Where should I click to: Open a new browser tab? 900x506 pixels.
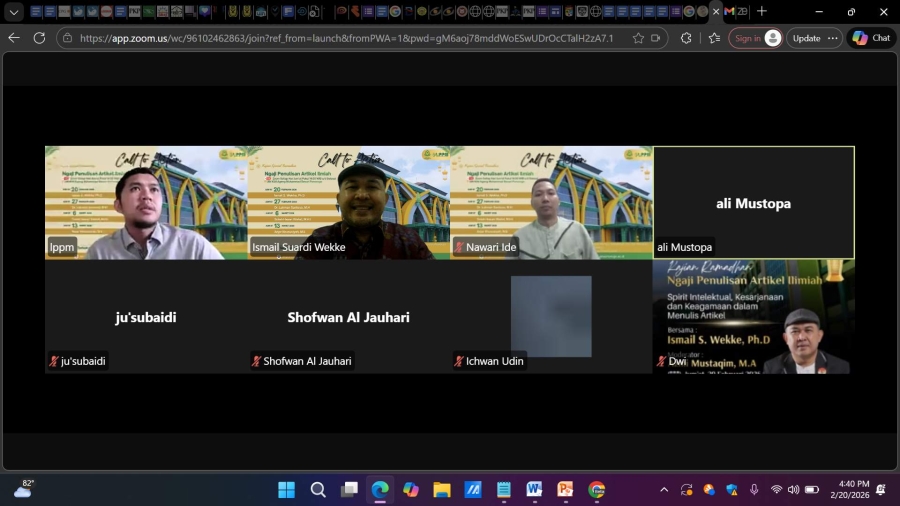coord(762,11)
